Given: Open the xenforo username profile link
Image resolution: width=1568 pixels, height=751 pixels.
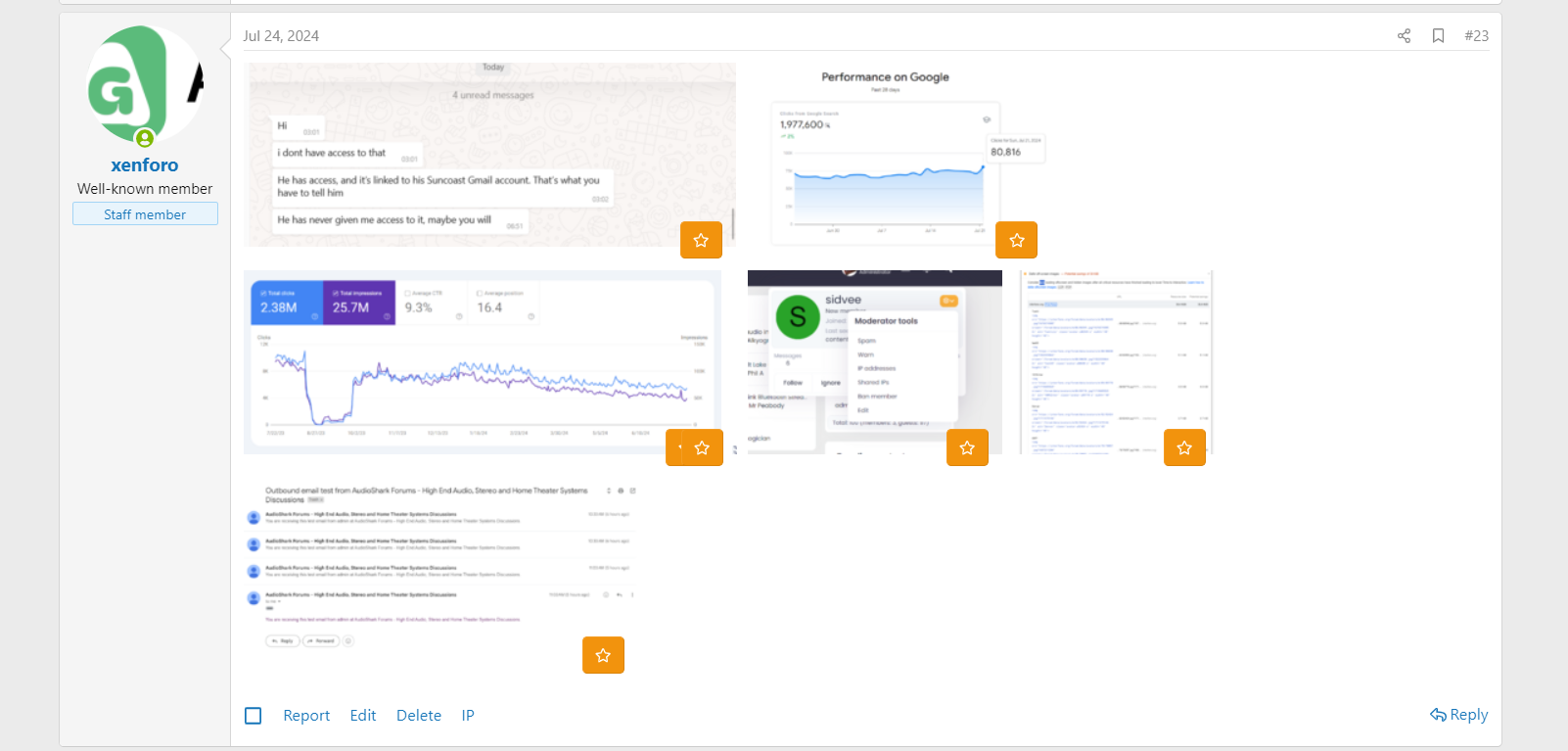Looking at the screenshot, I should click(145, 165).
